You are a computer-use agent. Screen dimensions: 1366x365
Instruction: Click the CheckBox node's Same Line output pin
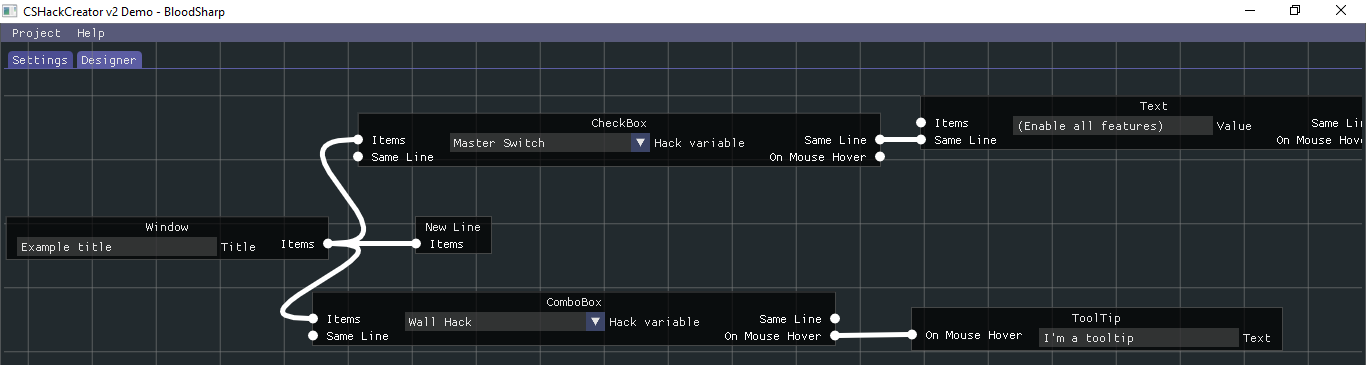tap(880, 140)
